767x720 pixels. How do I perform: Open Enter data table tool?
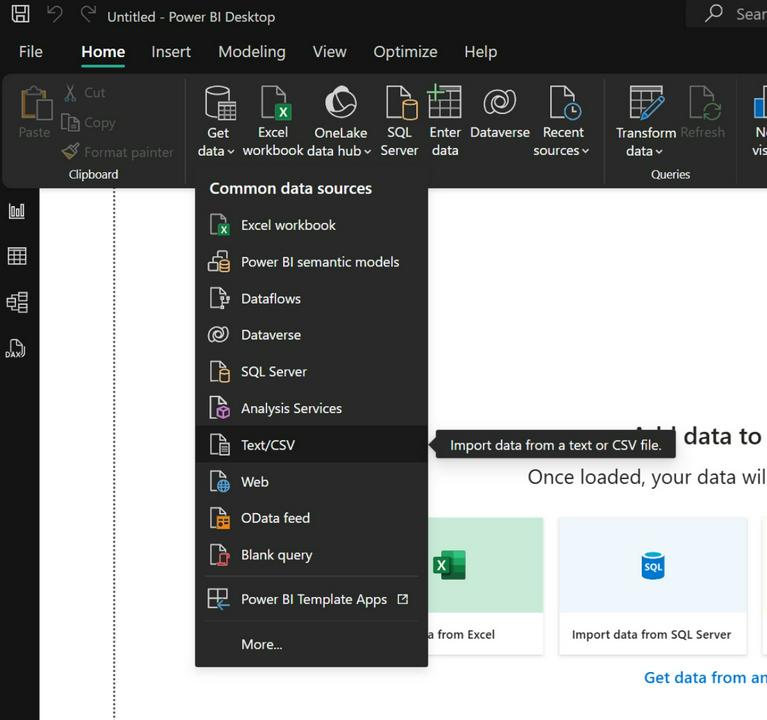pyautogui.click(x=445, y=121)
